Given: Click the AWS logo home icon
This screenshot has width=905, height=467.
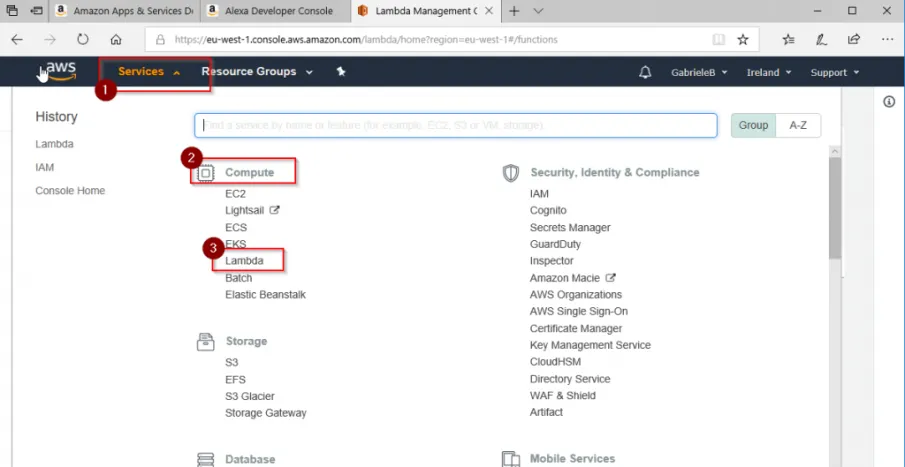Looking at the screenshot, I should (x=61, y=71).
